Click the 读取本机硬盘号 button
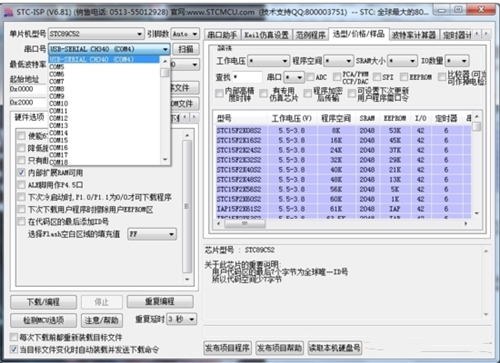Viewport: 500px width, 363px height. pyautogui.click(x=335, y=348)
